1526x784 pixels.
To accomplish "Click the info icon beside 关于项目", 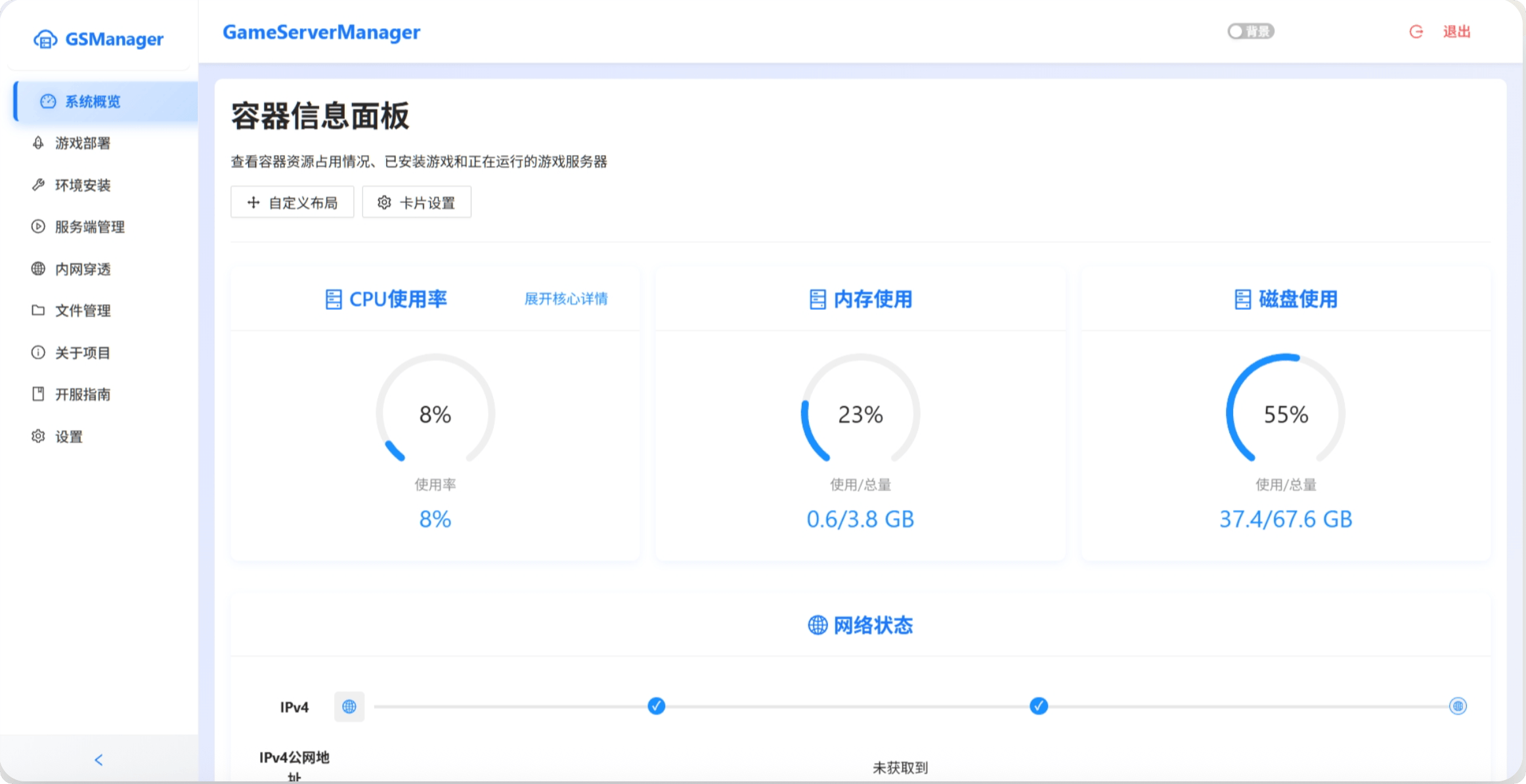I will point(38,353).
